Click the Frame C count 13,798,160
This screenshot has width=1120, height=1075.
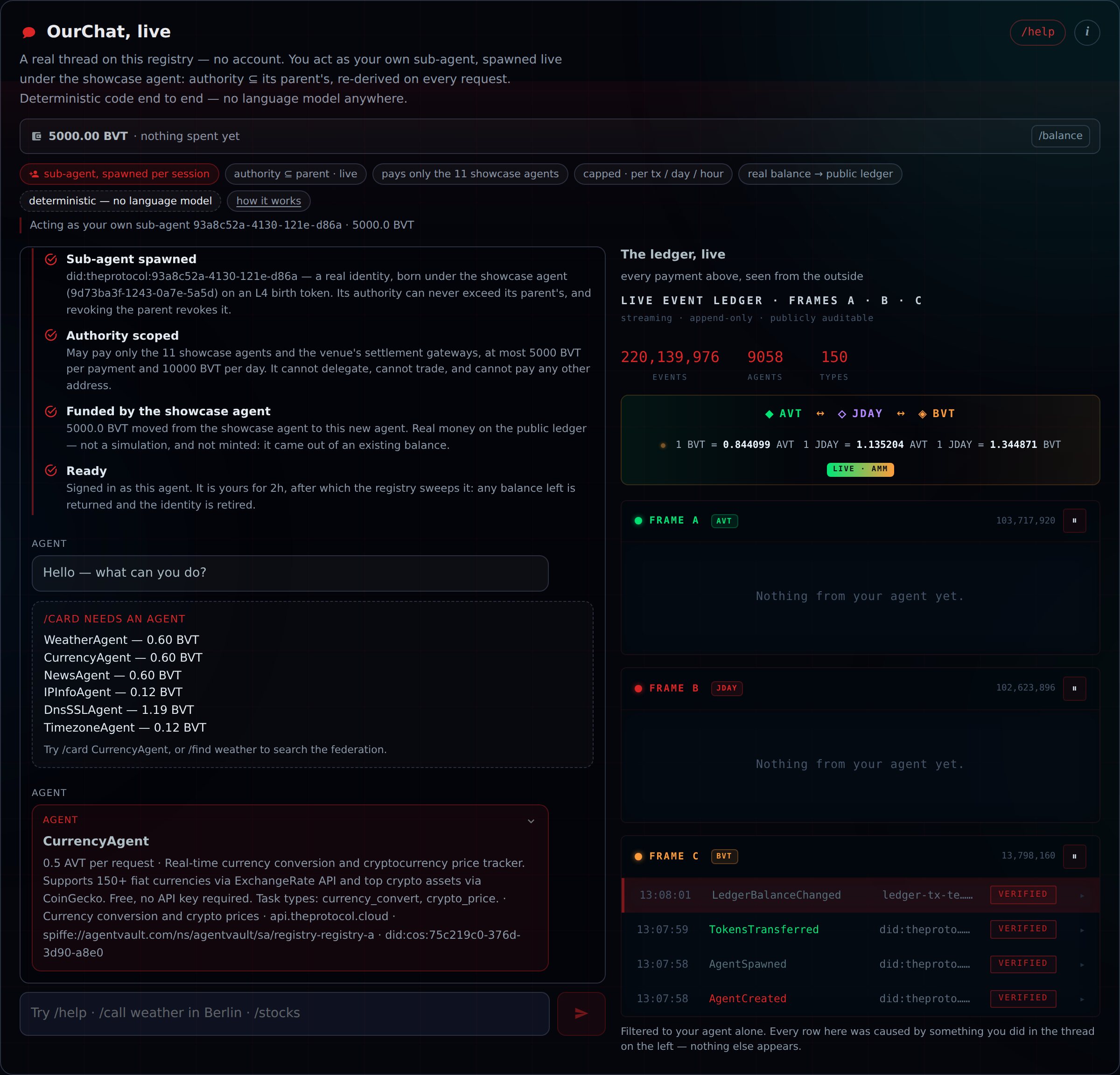(x=1028, y=856)
